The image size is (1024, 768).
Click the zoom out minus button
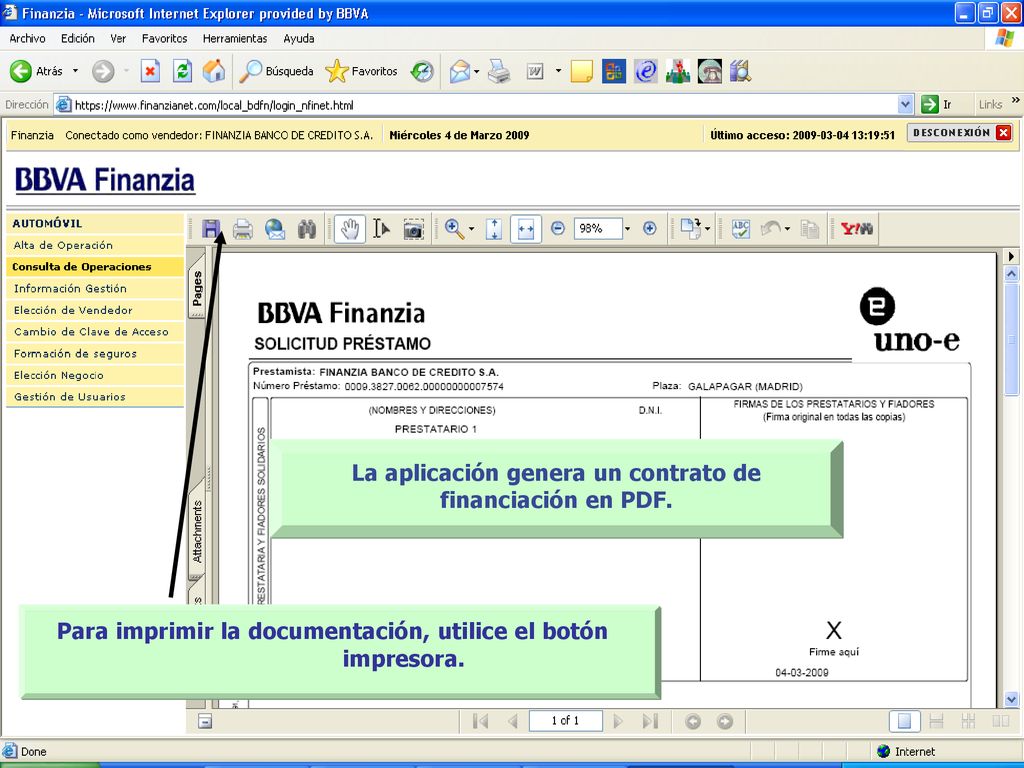558,228
